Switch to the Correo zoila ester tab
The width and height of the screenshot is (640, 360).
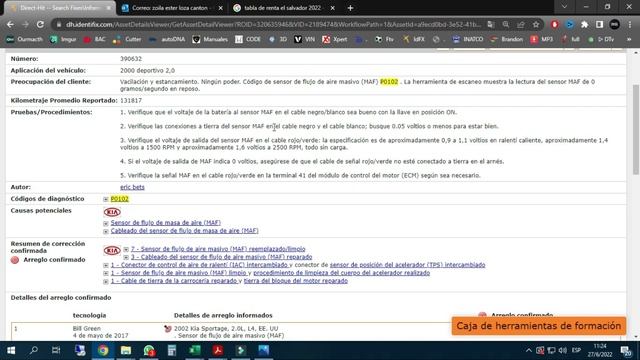pyautogui.click(x=171, y=8)
